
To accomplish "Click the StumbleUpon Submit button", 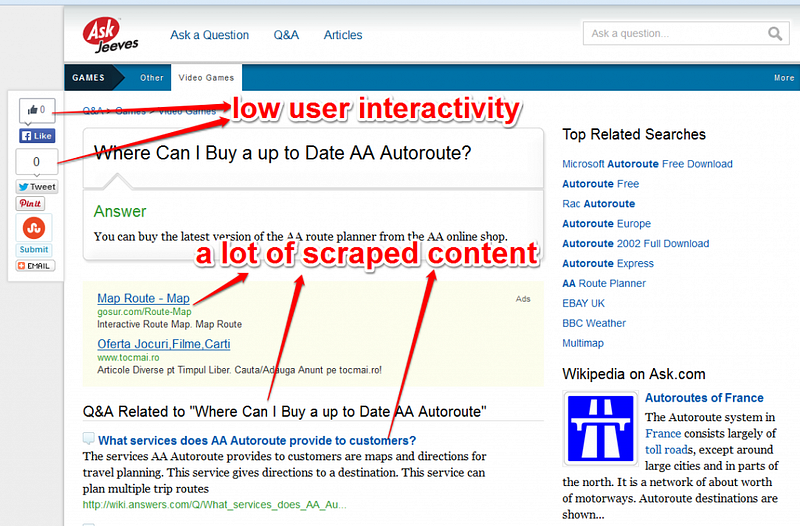I will coord(34,249).
